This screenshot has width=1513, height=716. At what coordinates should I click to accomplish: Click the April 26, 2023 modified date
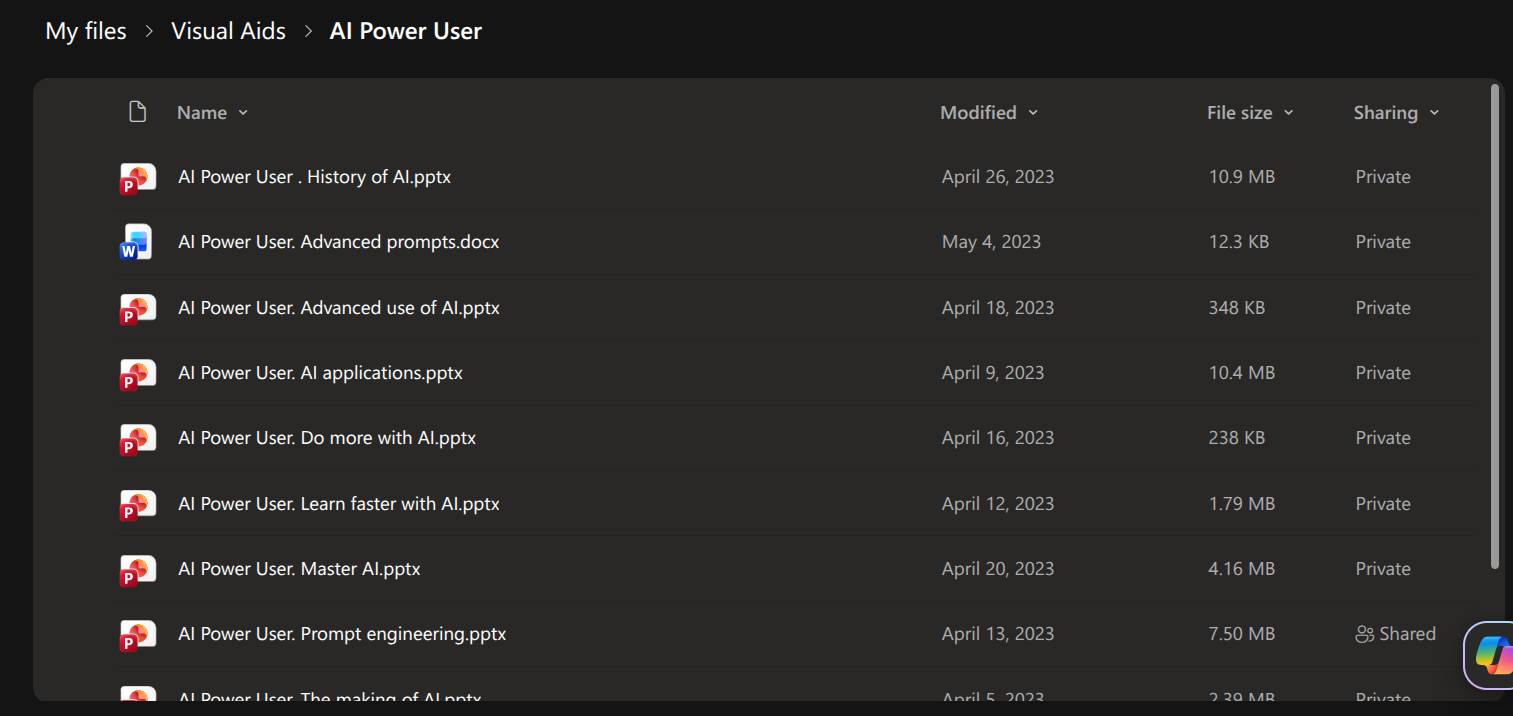(998, 177)
